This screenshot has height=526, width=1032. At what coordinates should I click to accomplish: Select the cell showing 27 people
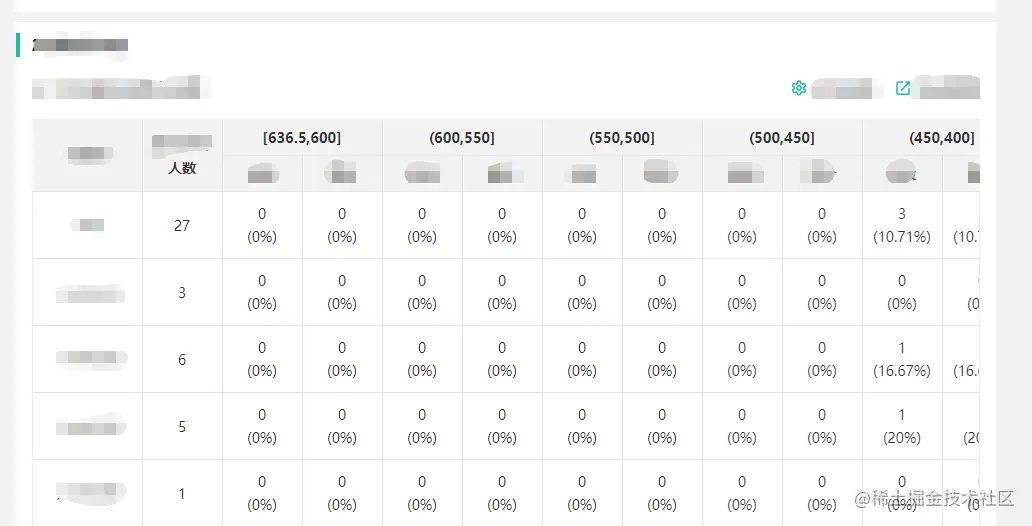pyautogui.click(x=182, y=225)
